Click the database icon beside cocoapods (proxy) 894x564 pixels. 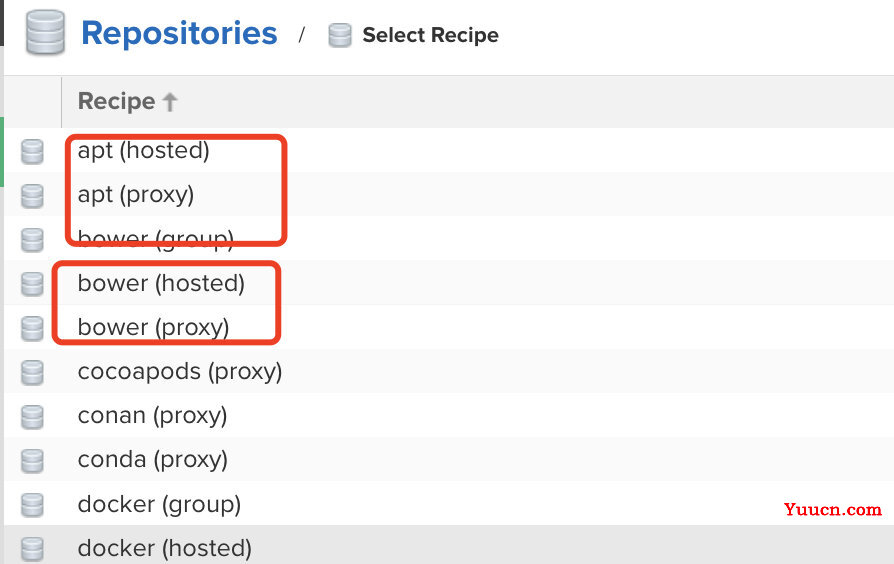(32, 372)
